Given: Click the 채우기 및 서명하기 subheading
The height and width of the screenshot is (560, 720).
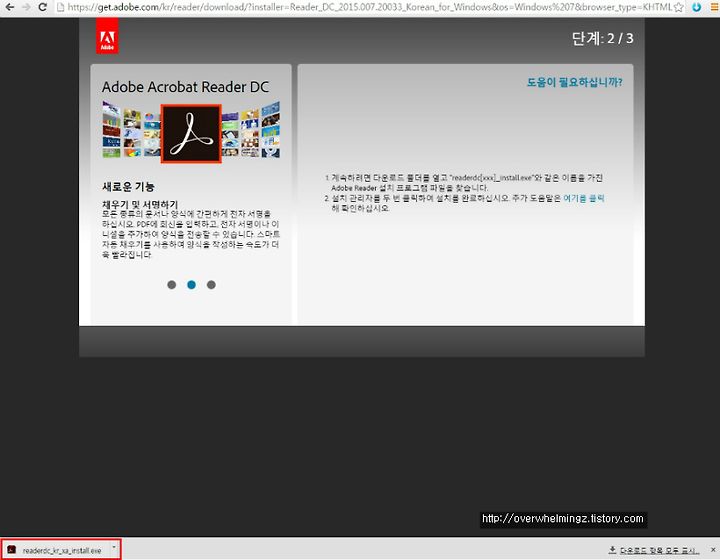Looking at the screenshot, I should click(140, 204).
